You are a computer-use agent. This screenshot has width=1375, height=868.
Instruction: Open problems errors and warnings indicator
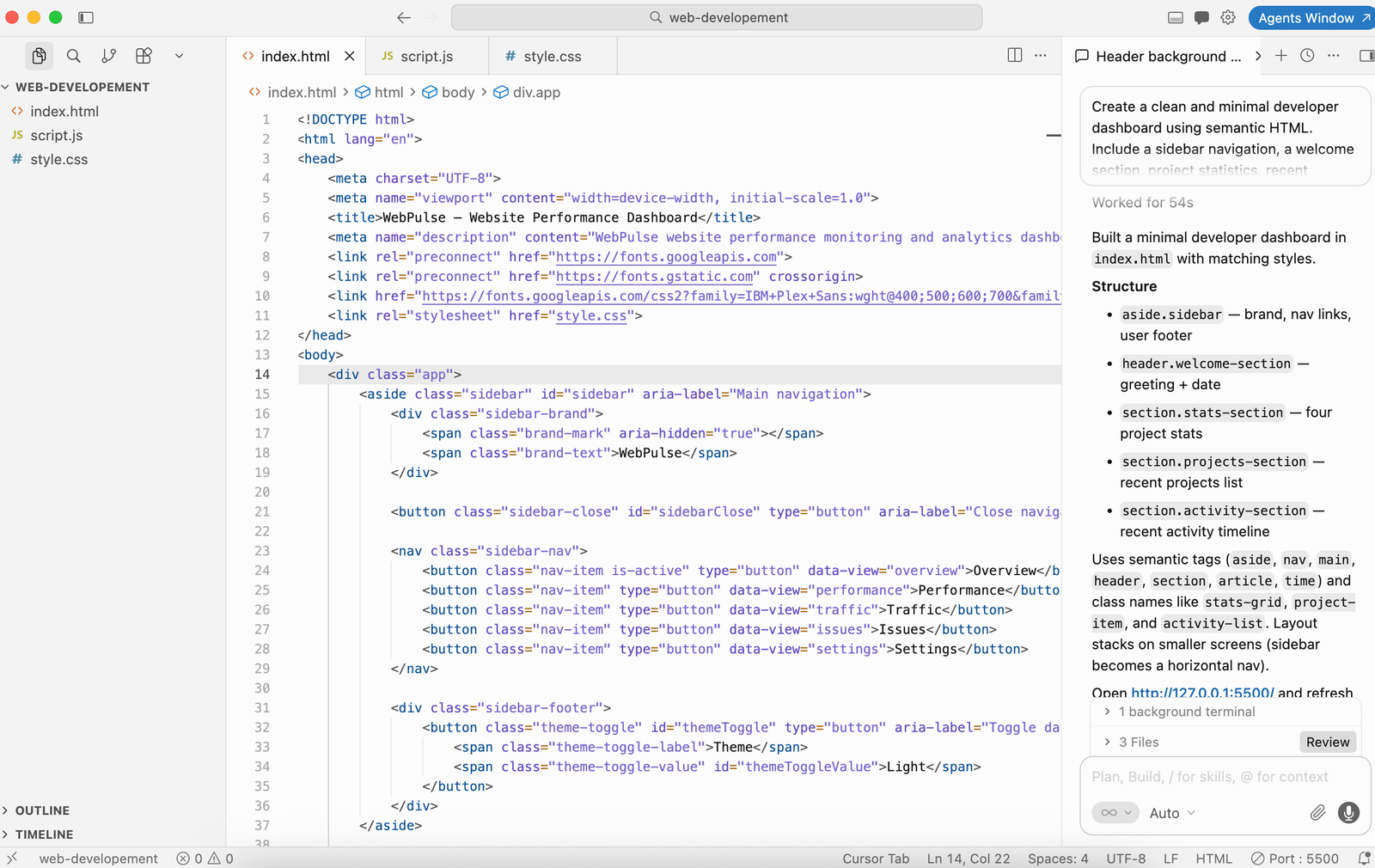[205, 859]
